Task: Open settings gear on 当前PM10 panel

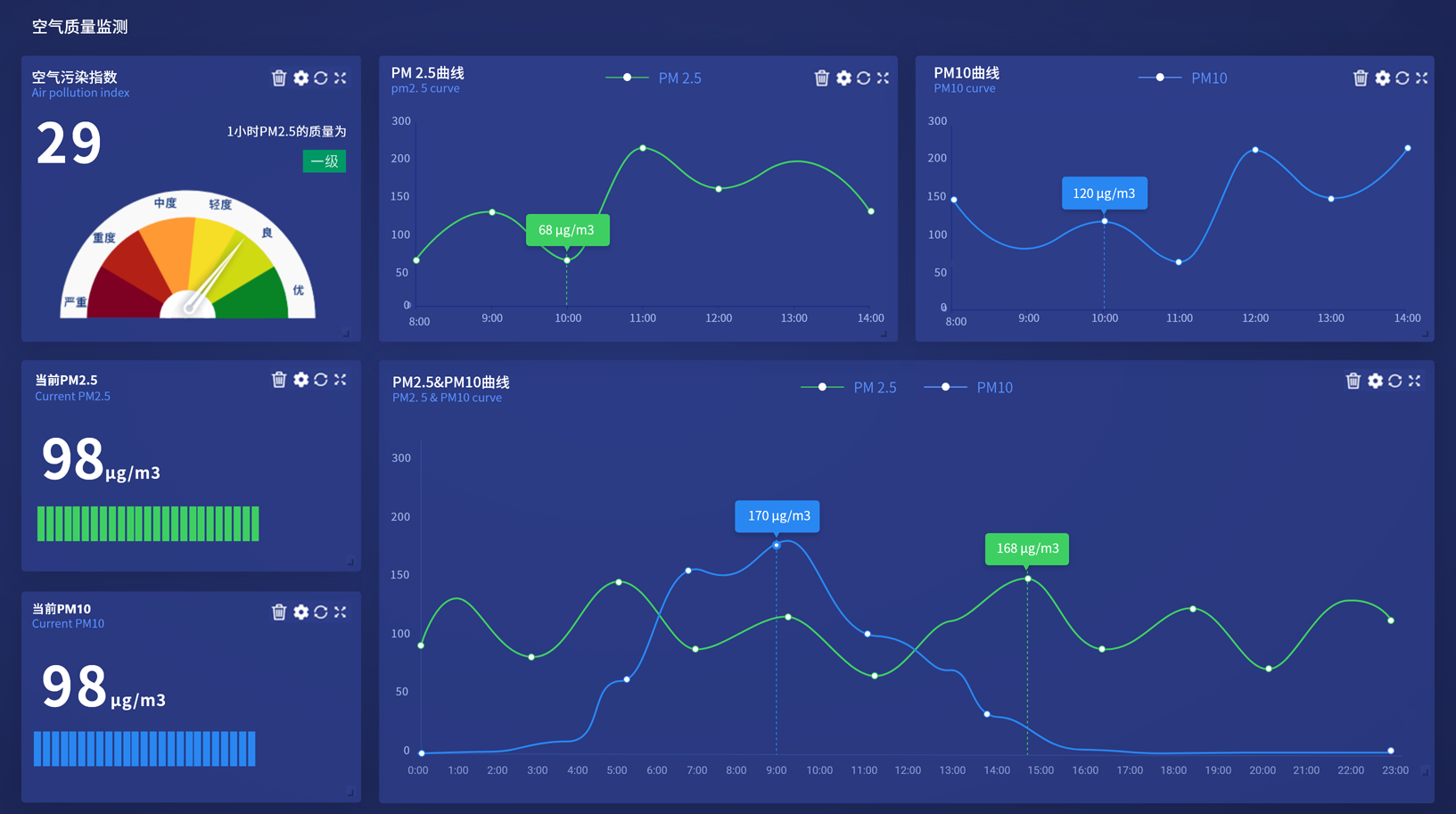Action: [x=300, y=612]
